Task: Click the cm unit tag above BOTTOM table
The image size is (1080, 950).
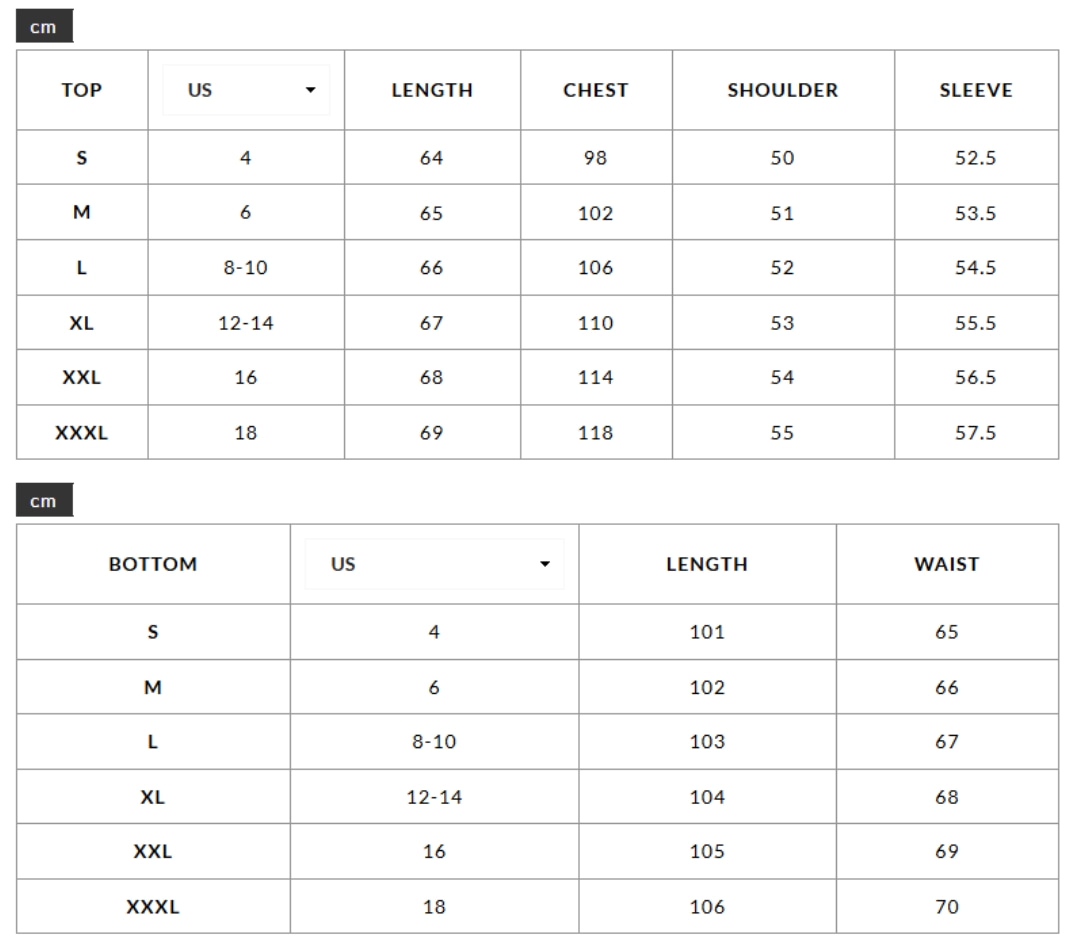Action: (x=44, y=501)
